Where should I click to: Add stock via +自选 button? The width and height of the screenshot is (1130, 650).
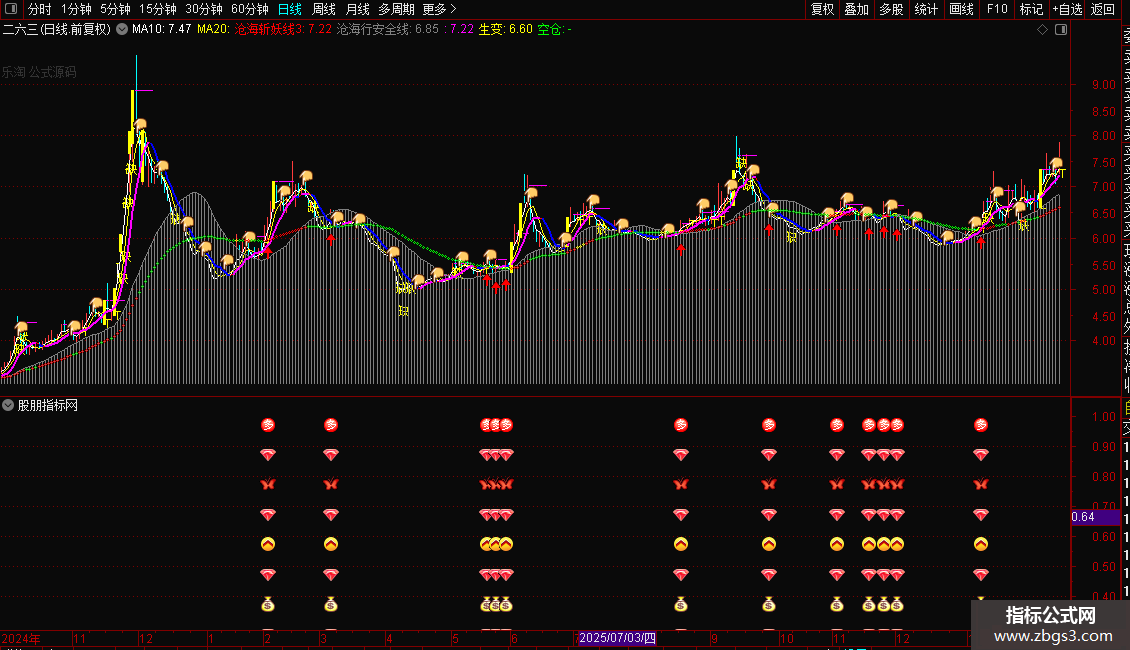coord(1066,9)
